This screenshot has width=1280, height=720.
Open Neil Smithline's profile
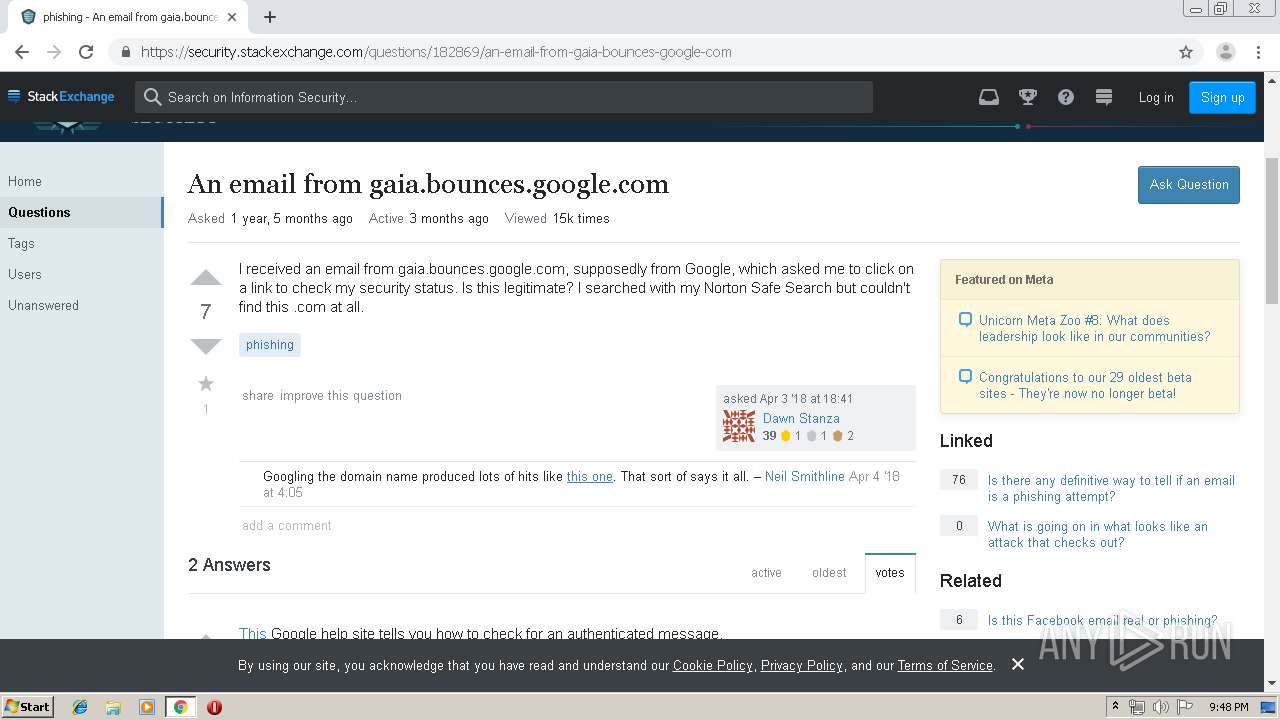(x=805, y=476)
